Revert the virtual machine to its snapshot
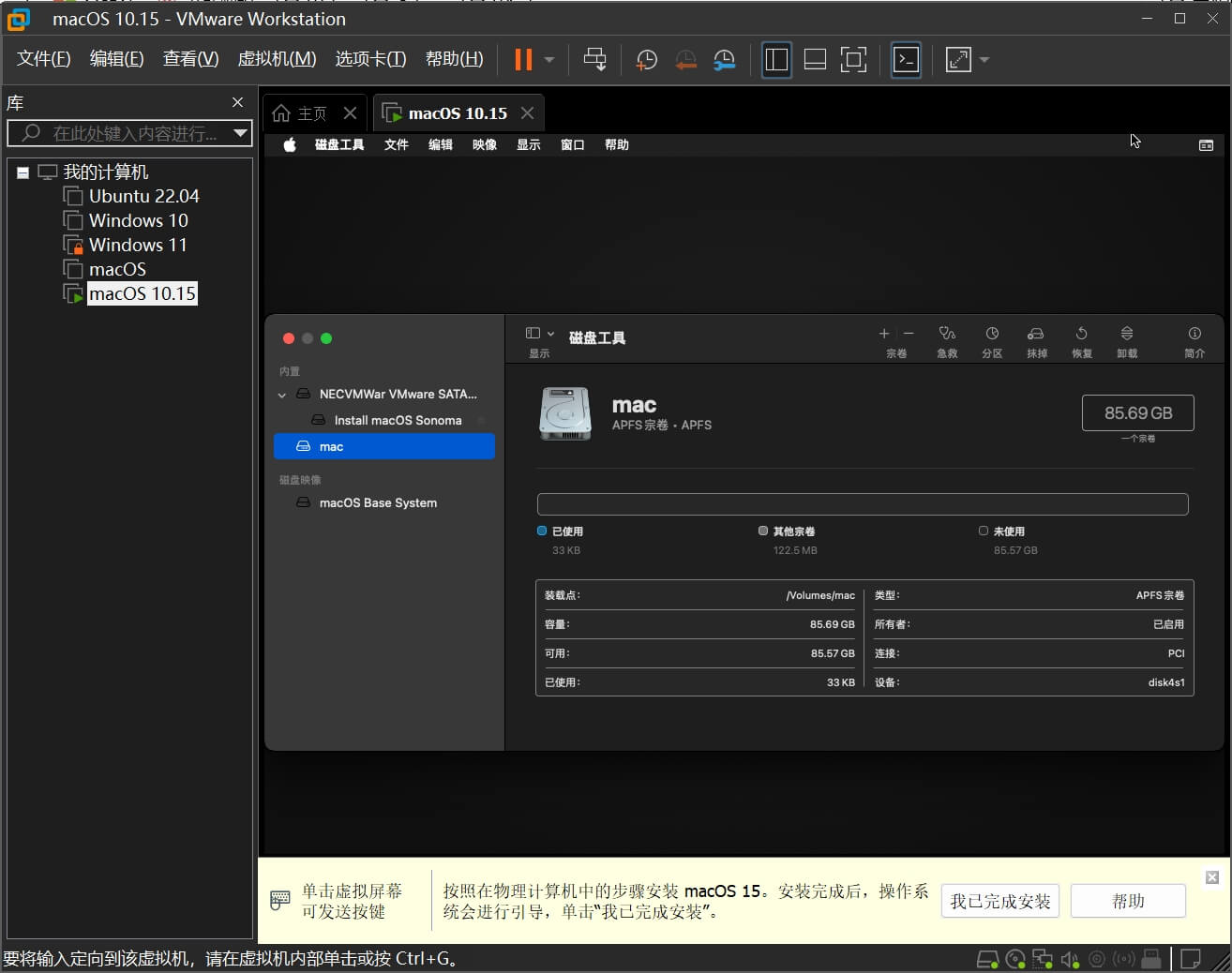The image size is (1232, 973). [685, 60]
